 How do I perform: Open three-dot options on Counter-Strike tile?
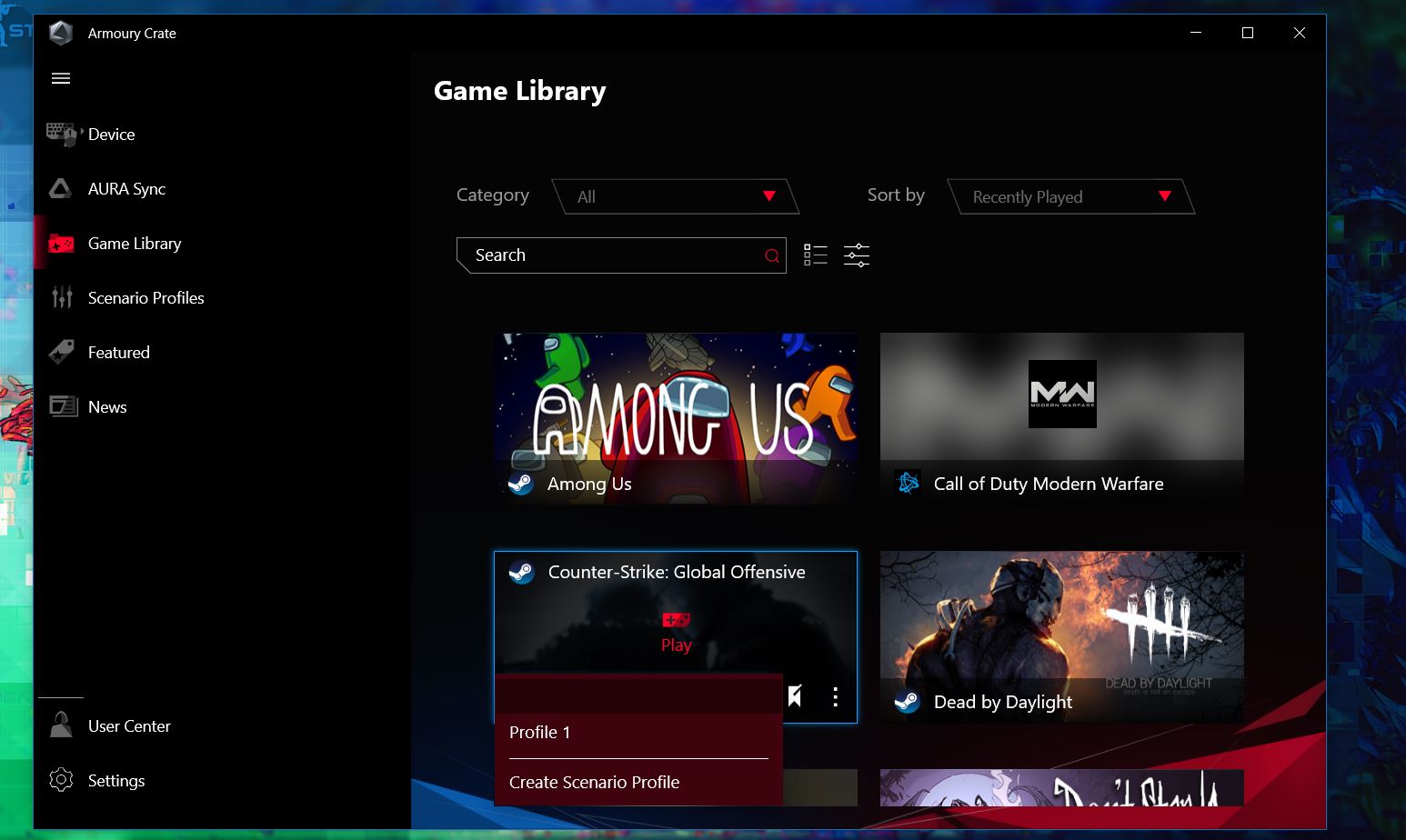click(x=835, y=697)
